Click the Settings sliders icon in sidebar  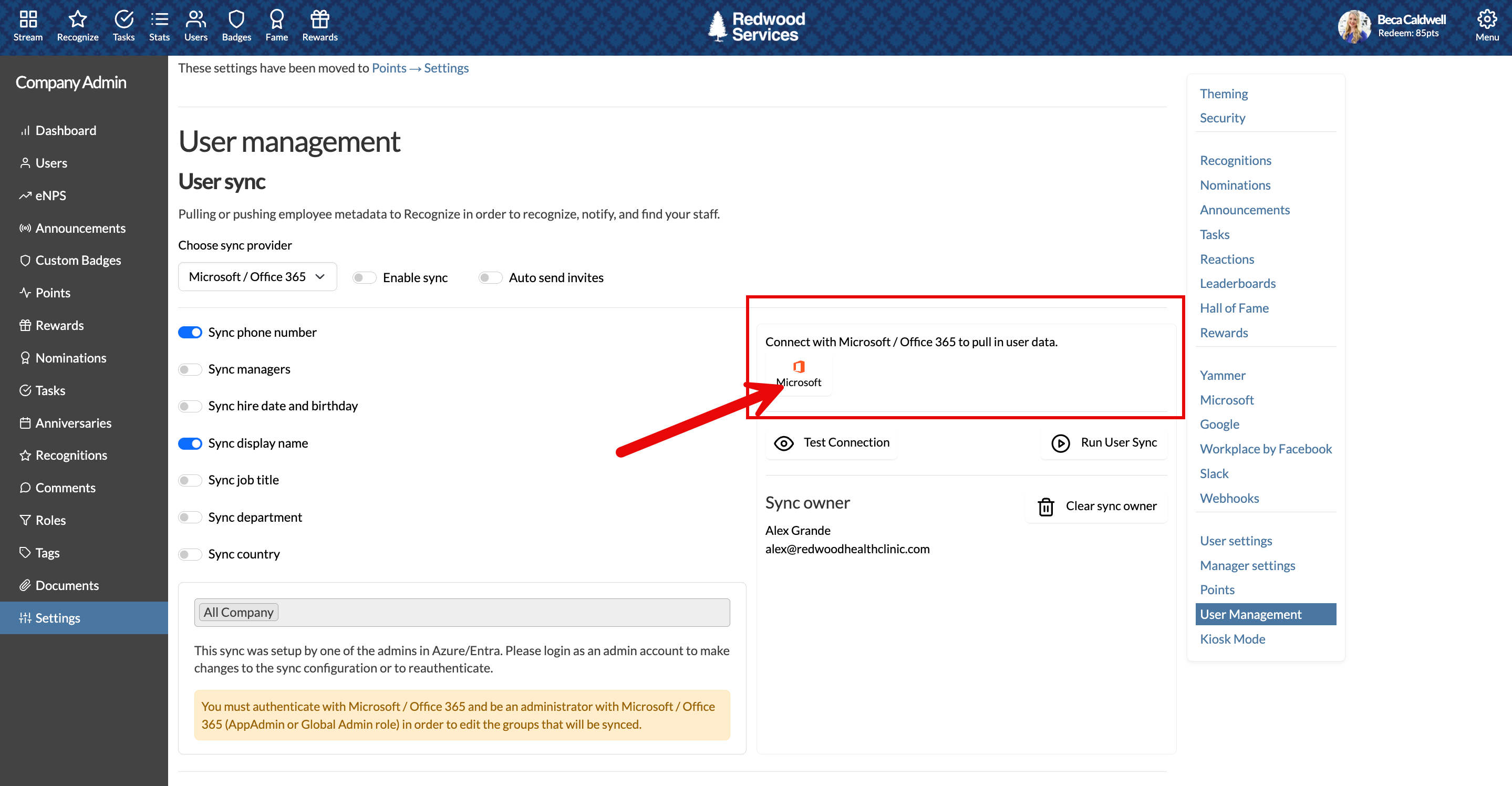25,618
